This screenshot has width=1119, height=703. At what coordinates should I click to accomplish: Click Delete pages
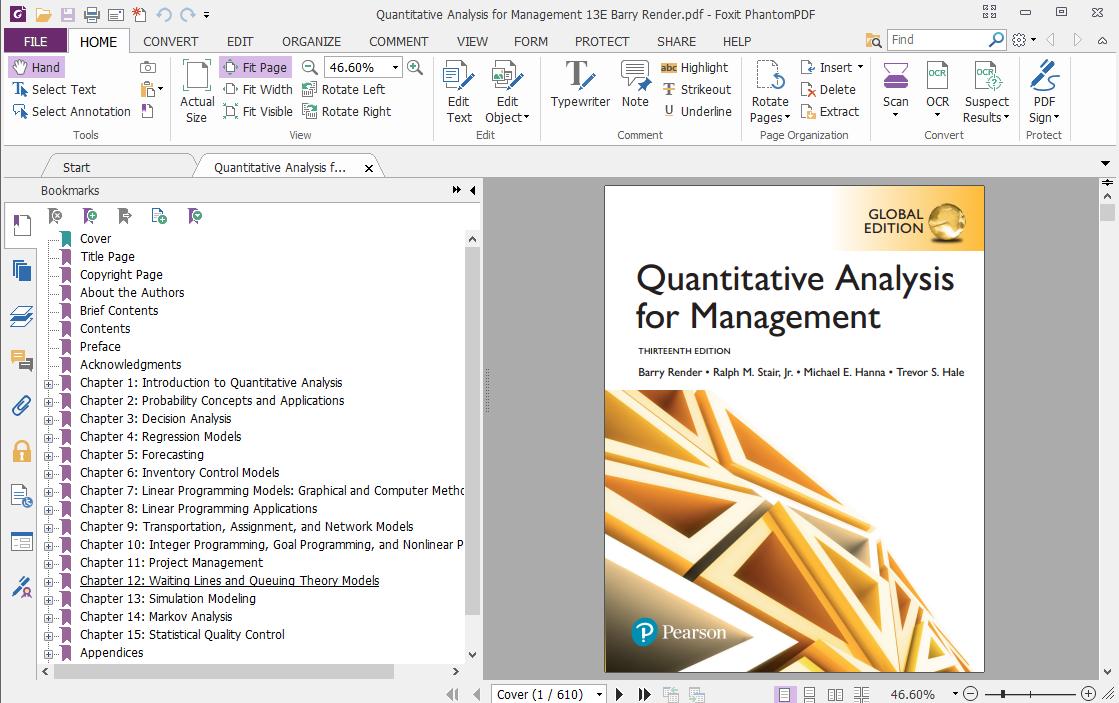828,89
